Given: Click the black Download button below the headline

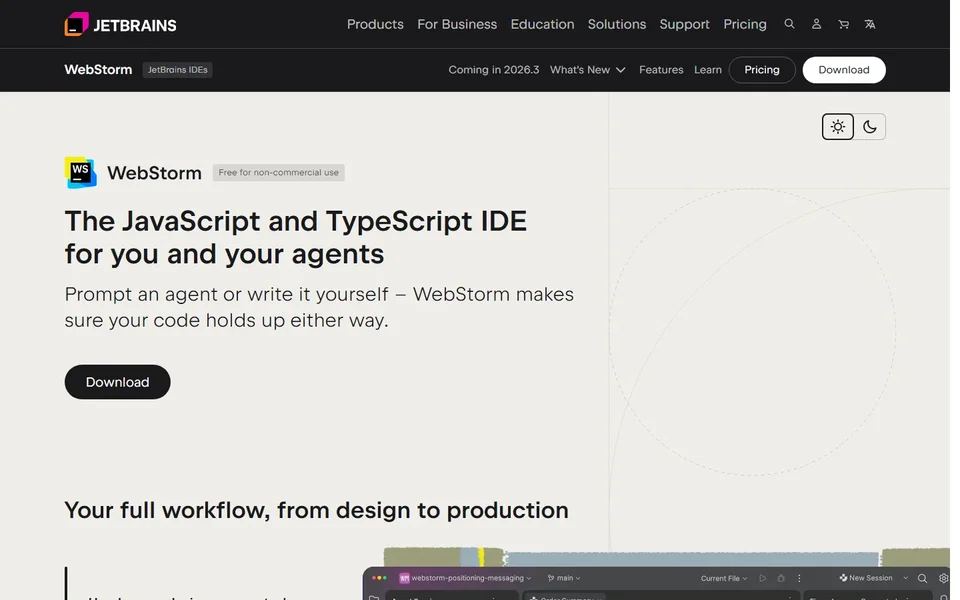Looking at the screenshot, I should (x=118, y=382).
